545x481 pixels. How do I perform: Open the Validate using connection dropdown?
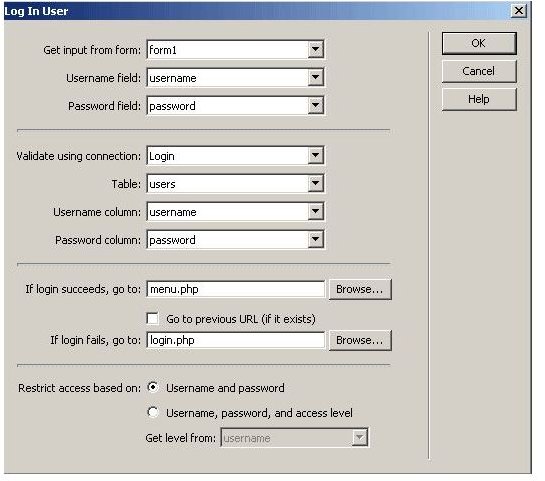click(x=236, y=156)
